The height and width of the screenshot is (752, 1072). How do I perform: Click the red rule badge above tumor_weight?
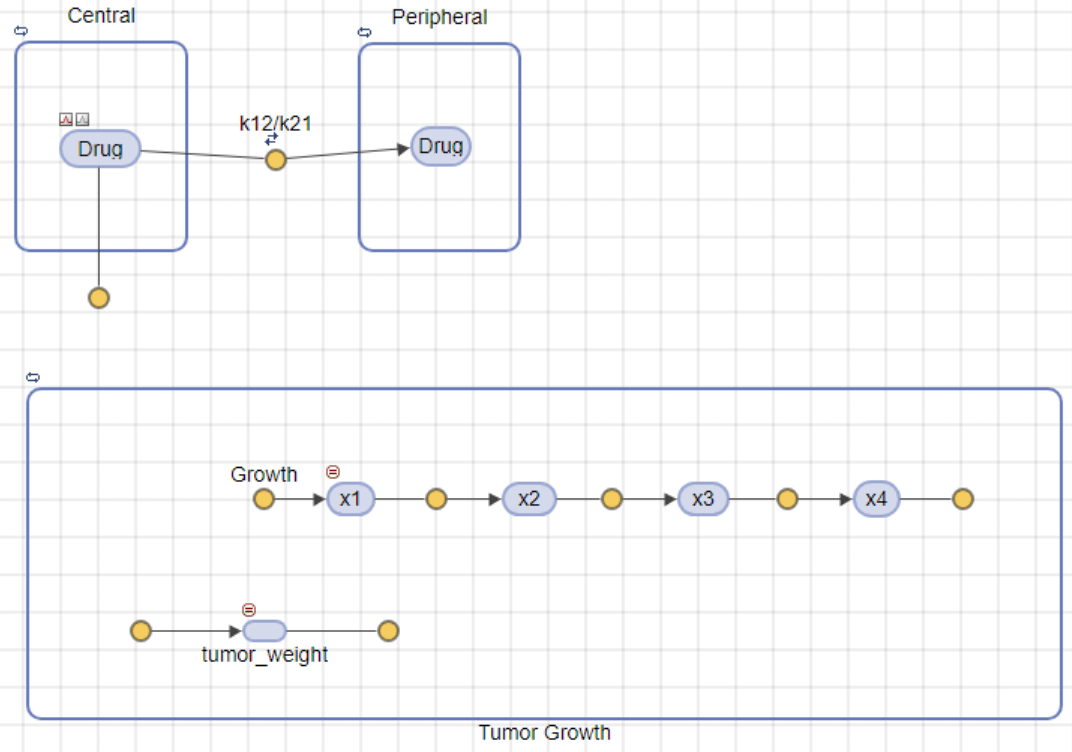pos(249,610)
